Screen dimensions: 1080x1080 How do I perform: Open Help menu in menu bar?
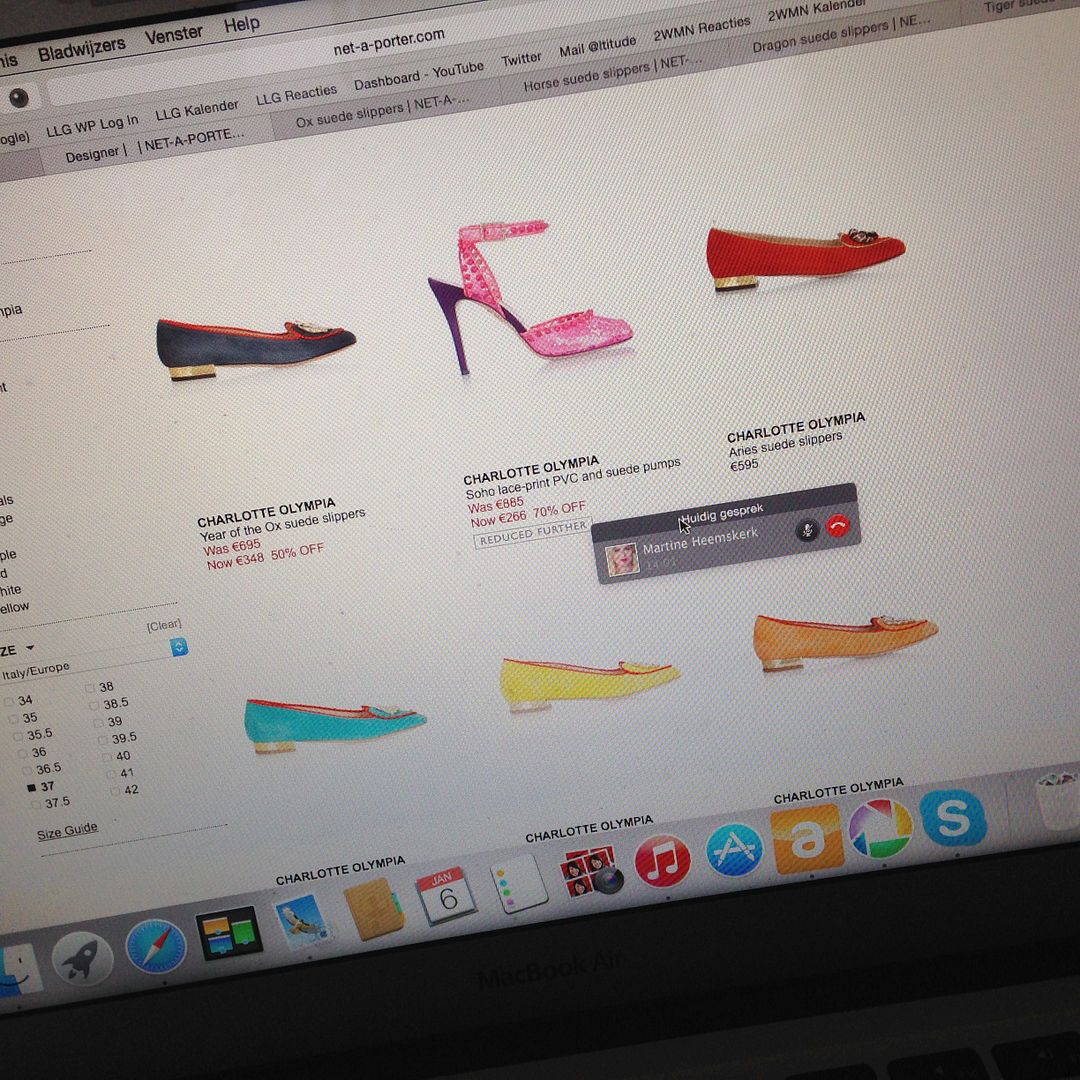point(242,25)
